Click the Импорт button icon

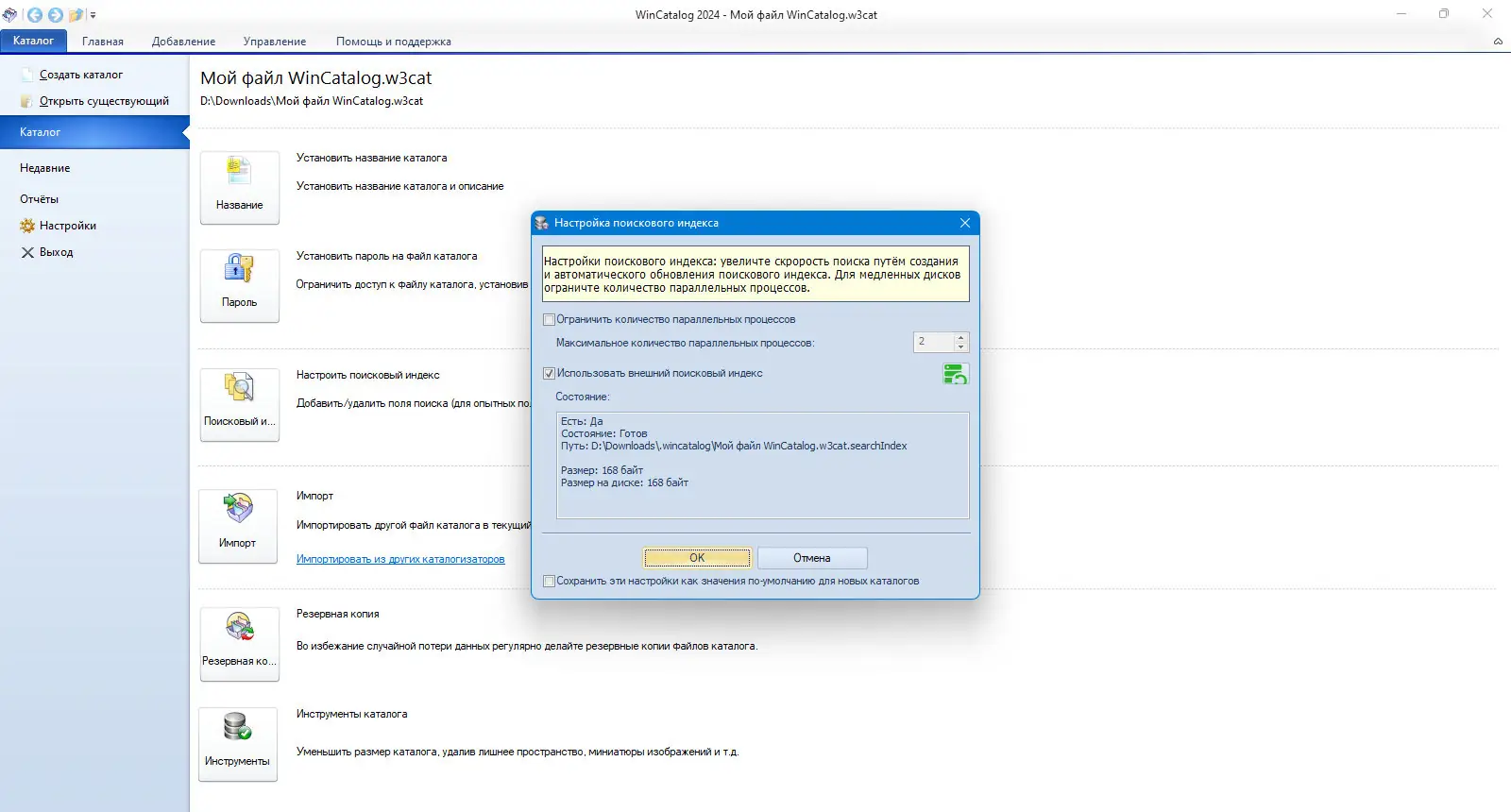click(238, 508)
